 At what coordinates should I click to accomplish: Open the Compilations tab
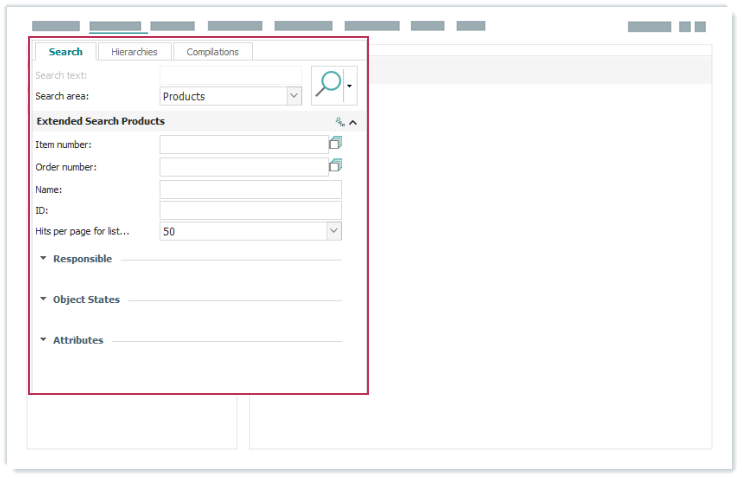click(212, 52)
